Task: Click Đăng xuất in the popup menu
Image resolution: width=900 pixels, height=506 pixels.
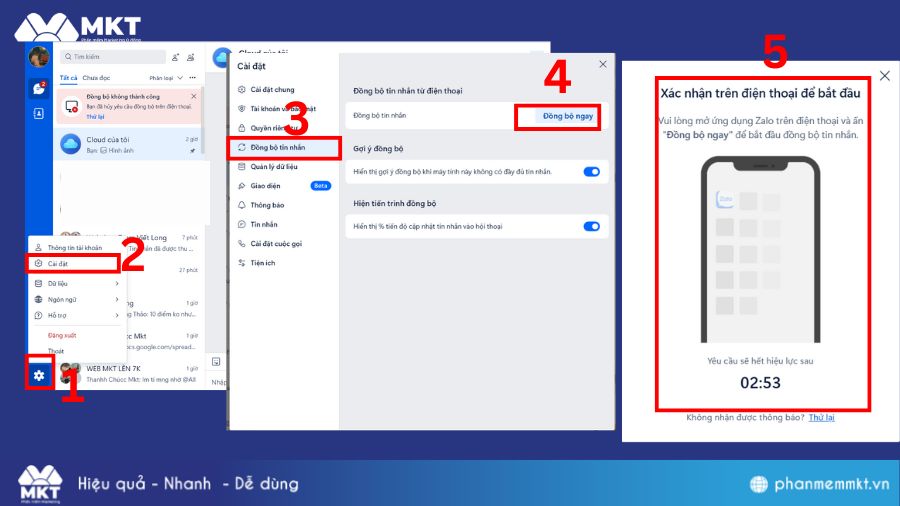Action: coord(62,335)
